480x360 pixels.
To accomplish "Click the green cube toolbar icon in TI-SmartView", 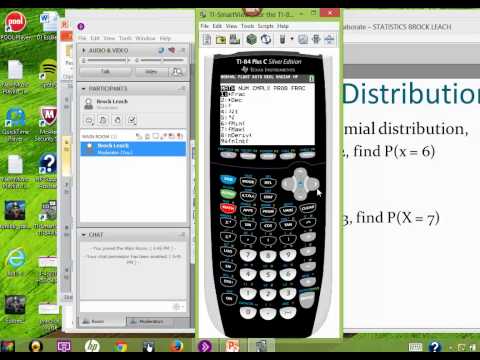I will point(251,39).
